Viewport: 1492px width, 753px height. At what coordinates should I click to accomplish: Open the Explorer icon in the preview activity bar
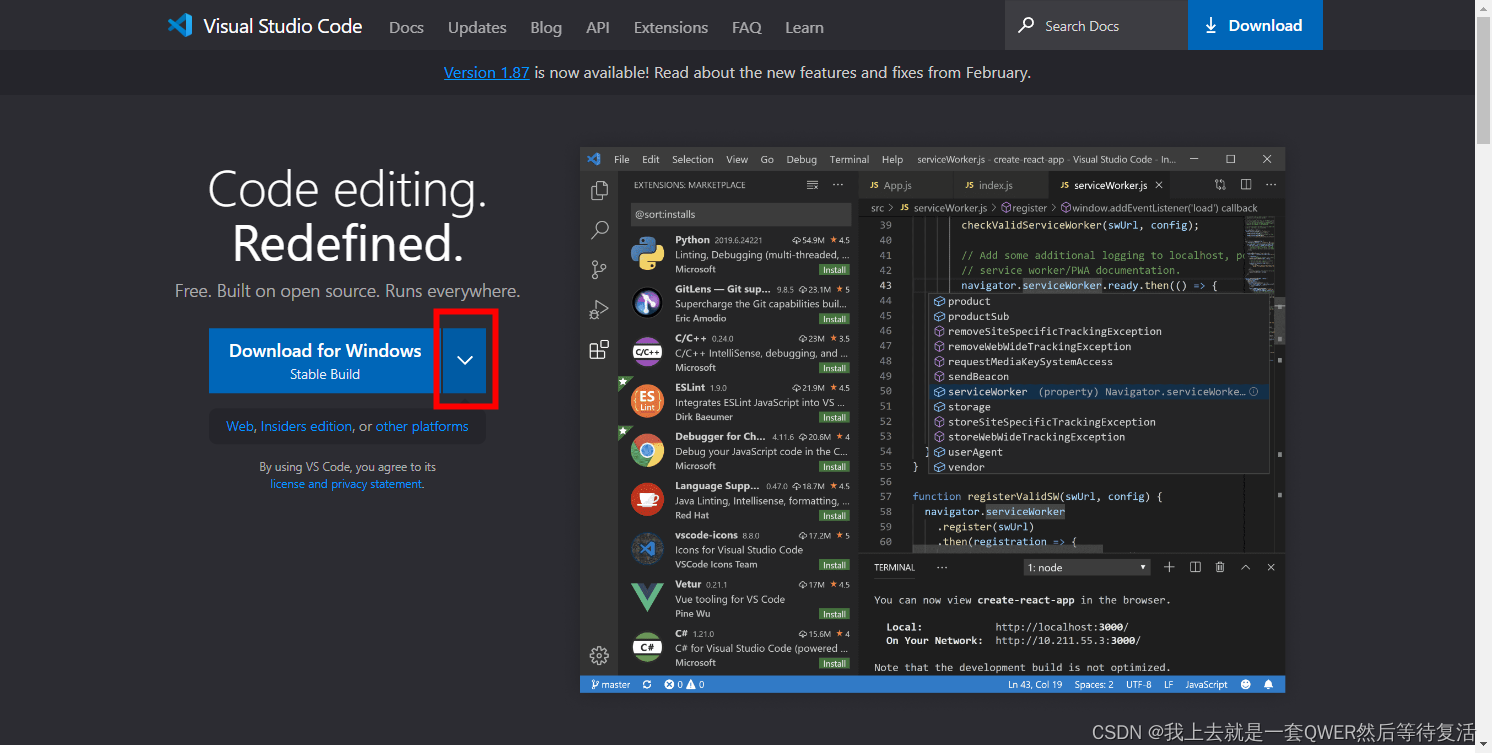(x=599, y=190)
